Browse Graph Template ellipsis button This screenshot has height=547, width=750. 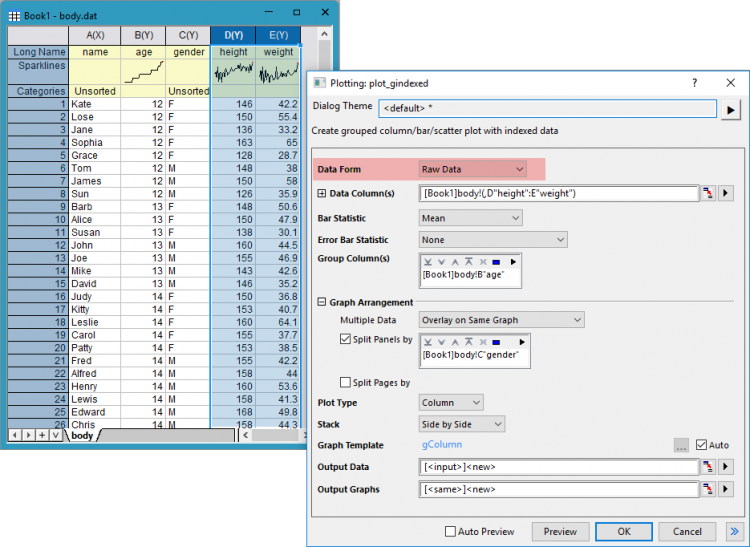pos(681,445)
